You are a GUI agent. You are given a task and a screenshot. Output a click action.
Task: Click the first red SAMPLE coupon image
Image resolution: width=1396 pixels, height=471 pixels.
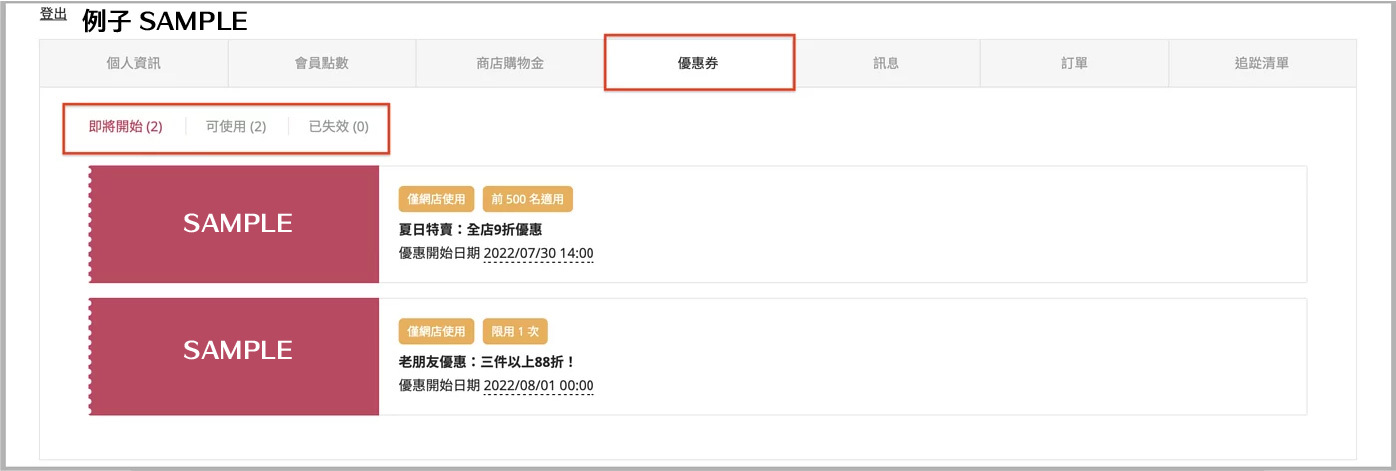click(235, 223)
